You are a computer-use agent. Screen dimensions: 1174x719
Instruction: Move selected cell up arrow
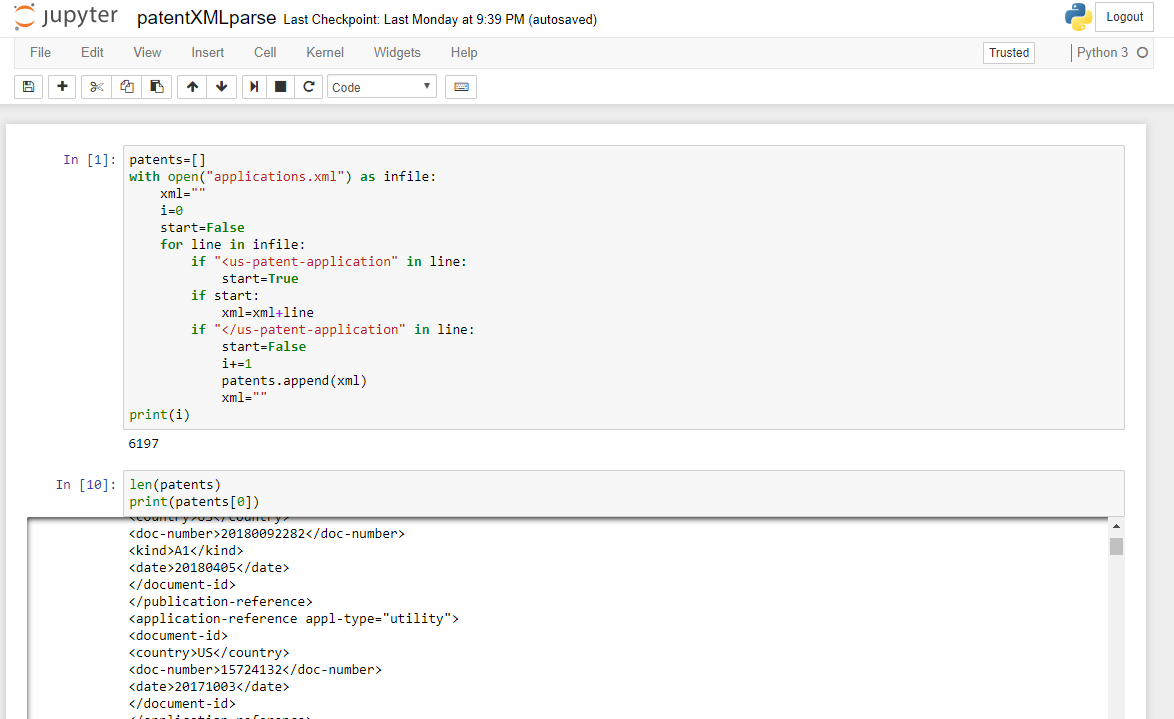point(192,87)
